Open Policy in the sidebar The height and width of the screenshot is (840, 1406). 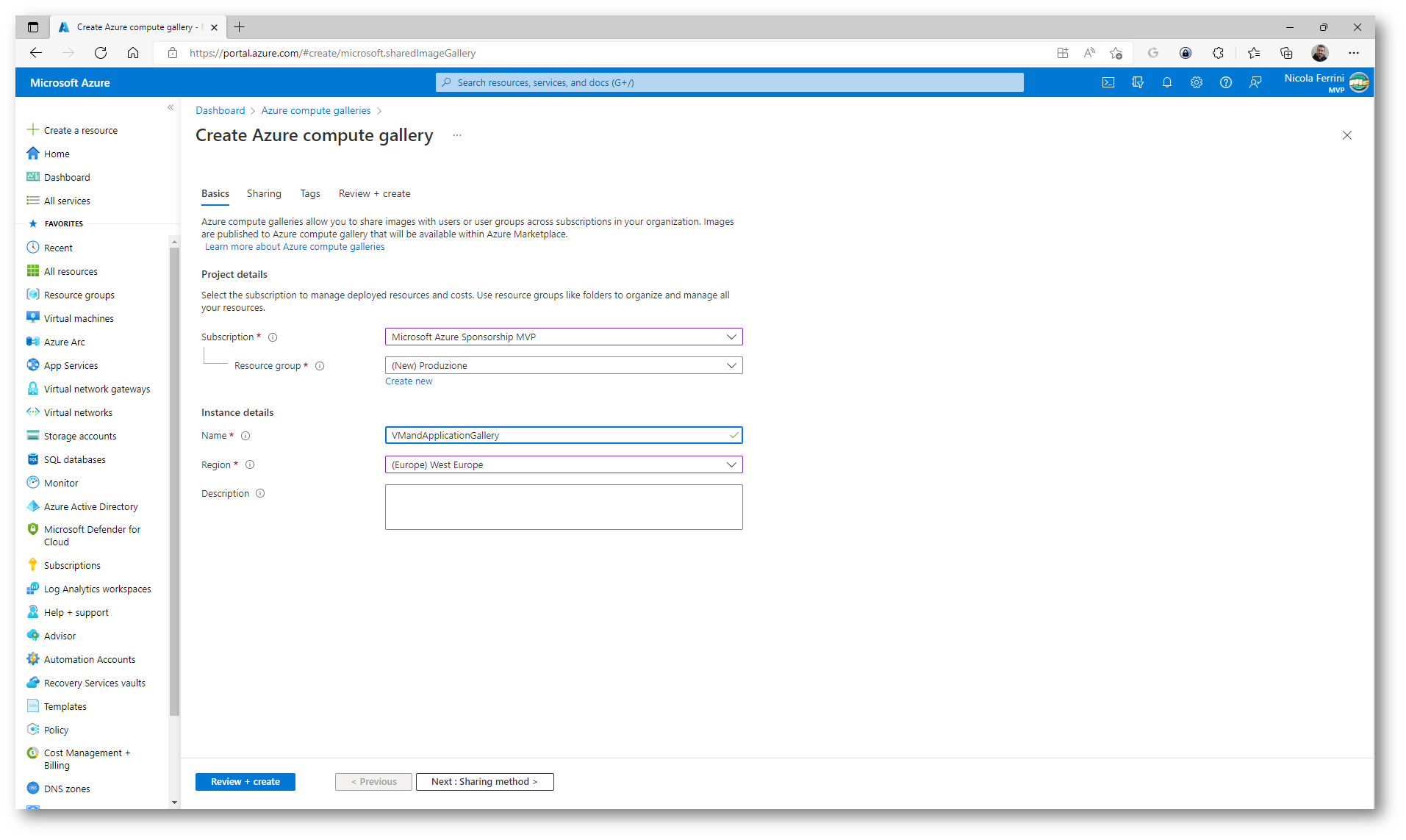[56, 730]
